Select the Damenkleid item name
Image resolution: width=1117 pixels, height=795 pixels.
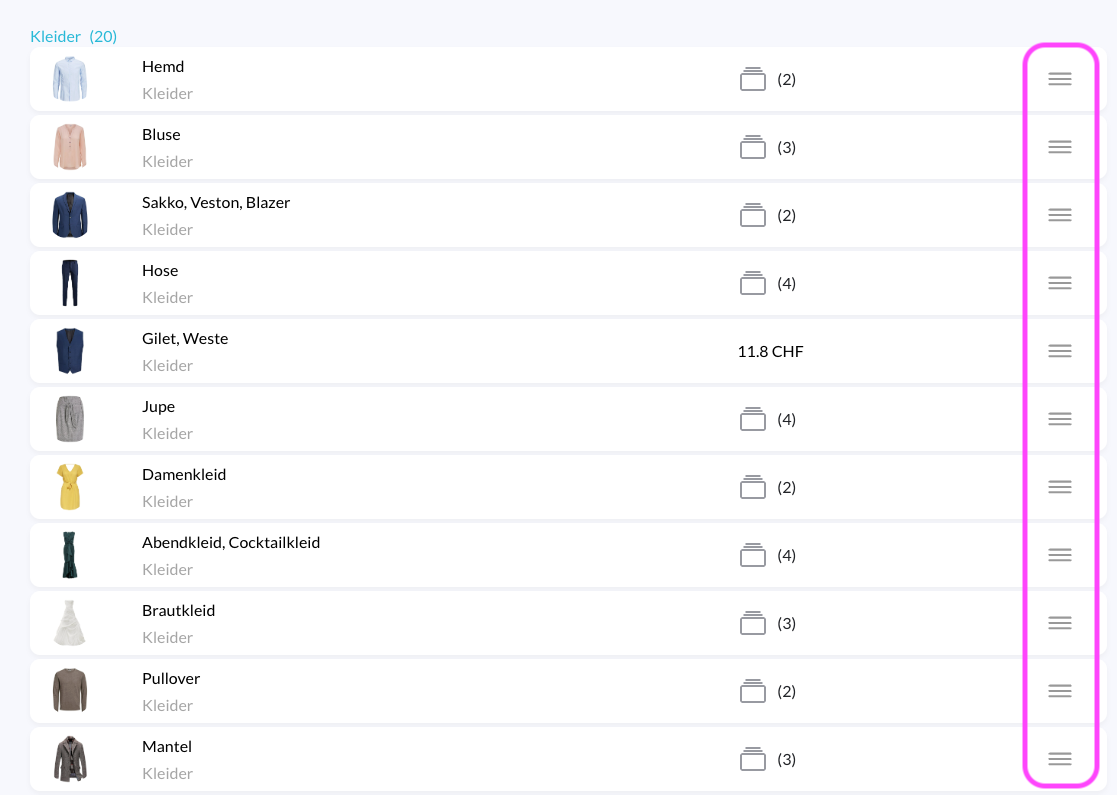[x=184, y=474]
